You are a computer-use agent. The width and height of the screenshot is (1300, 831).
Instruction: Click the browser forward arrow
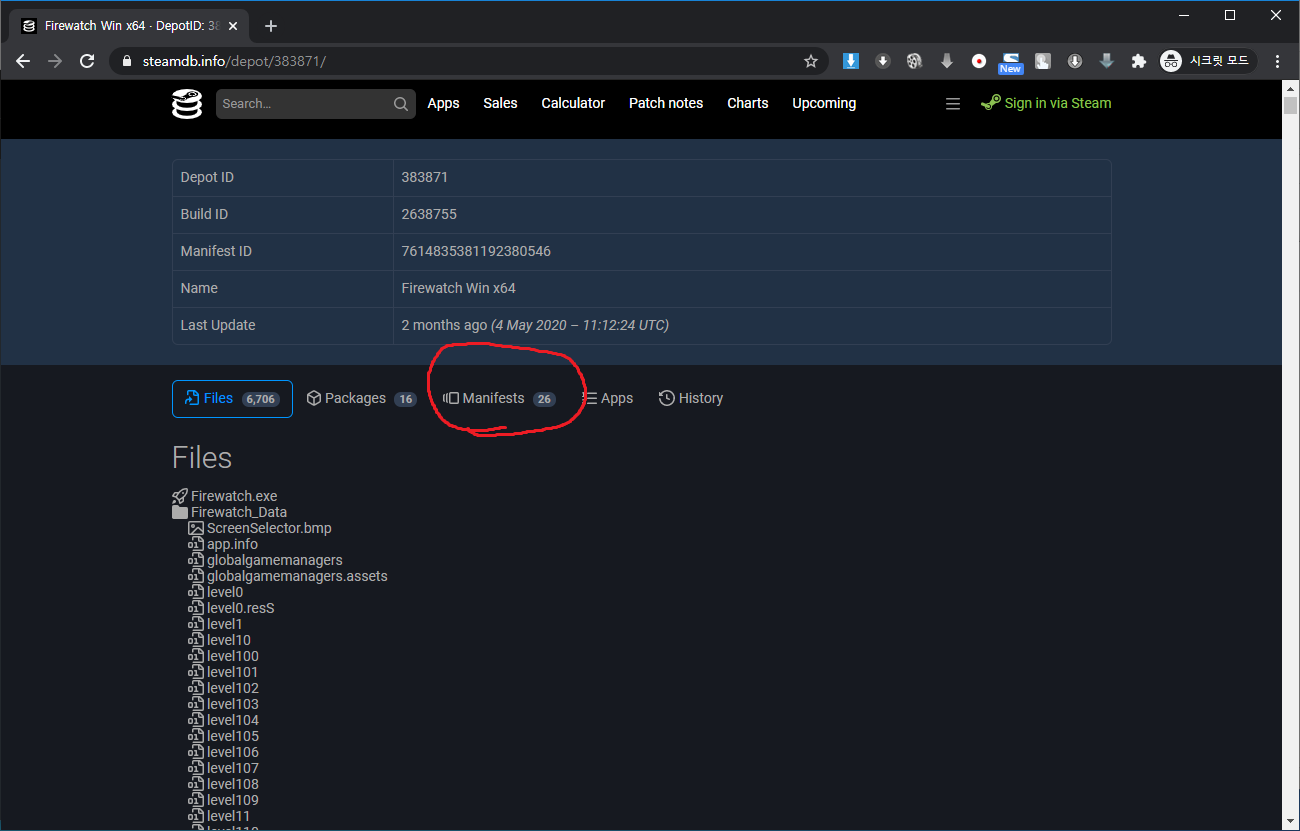coord(55,61)
